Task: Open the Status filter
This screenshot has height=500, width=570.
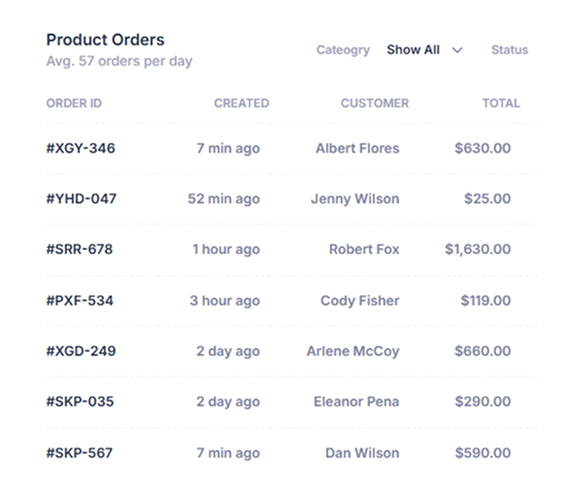Action: tap(509, 50)
